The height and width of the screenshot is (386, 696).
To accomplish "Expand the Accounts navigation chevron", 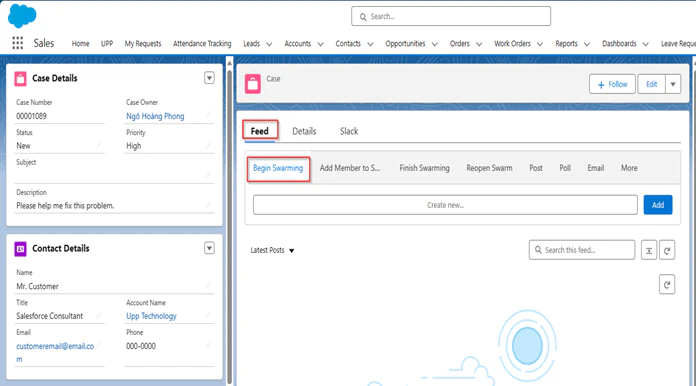I will click(320, 44).
